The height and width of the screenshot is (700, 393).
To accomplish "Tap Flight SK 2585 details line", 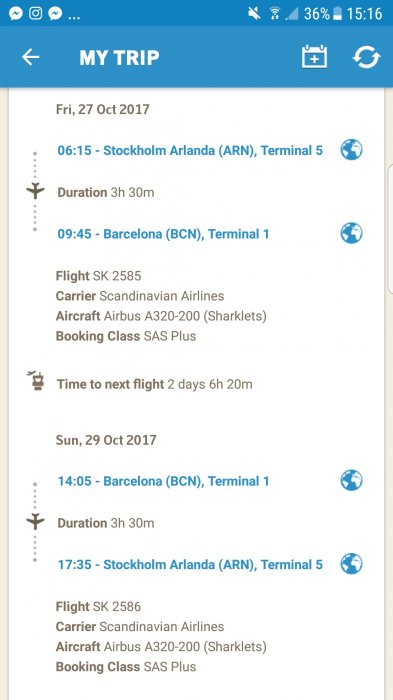I will point(98,276).
